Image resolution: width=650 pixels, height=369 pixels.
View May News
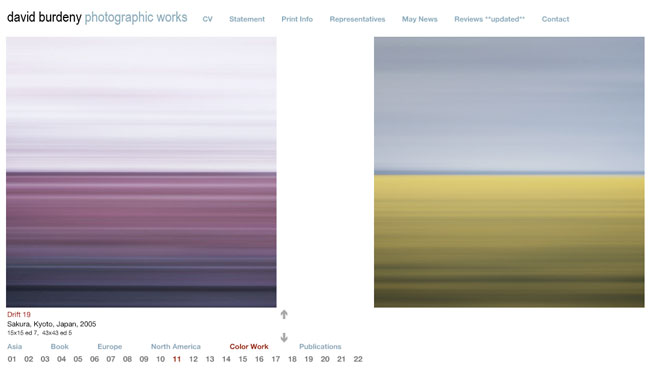point(420,19)
